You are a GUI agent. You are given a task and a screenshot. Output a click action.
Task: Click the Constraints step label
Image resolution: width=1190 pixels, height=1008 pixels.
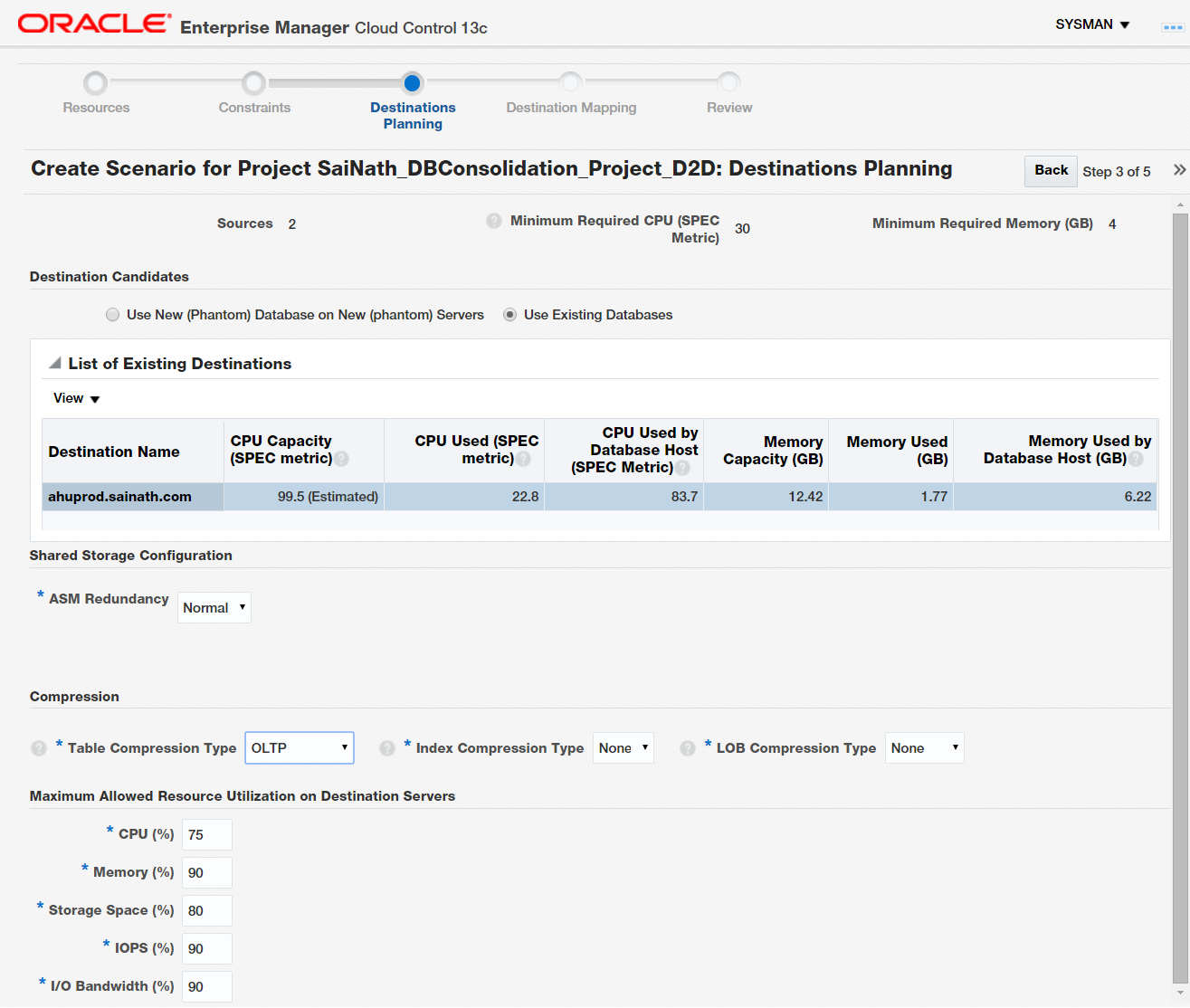coord(254,108)
